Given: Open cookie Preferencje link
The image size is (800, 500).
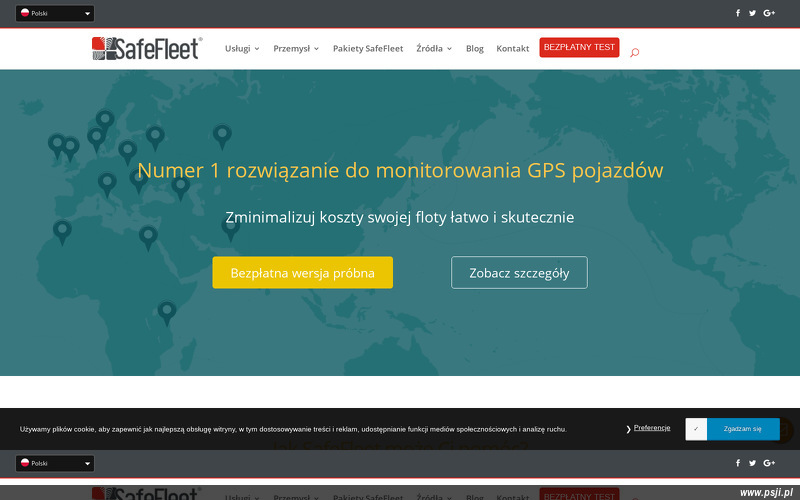Looking at the screenshot, I should (x=652, y=428).
